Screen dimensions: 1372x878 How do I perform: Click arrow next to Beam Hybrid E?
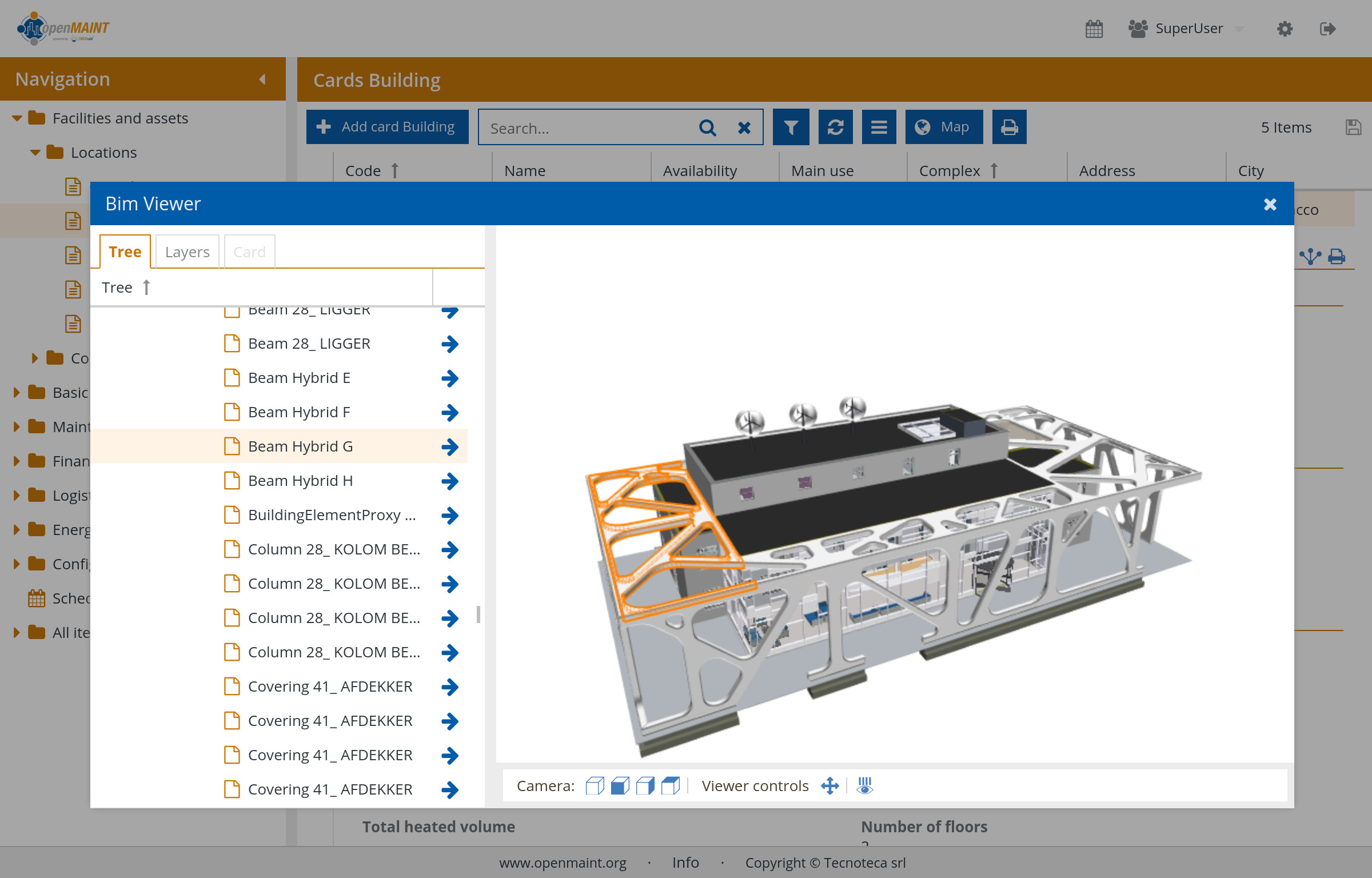click(450, 378)
